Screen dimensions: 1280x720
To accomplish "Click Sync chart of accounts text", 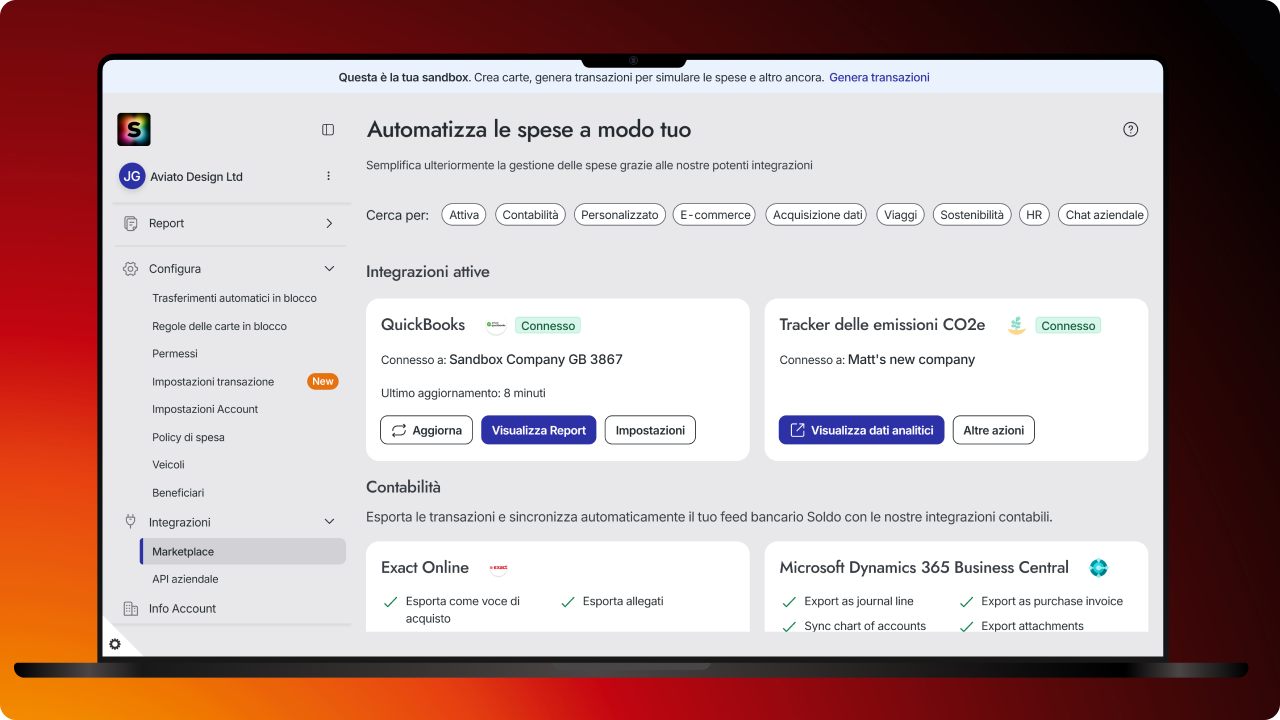I will coord(865,626).
